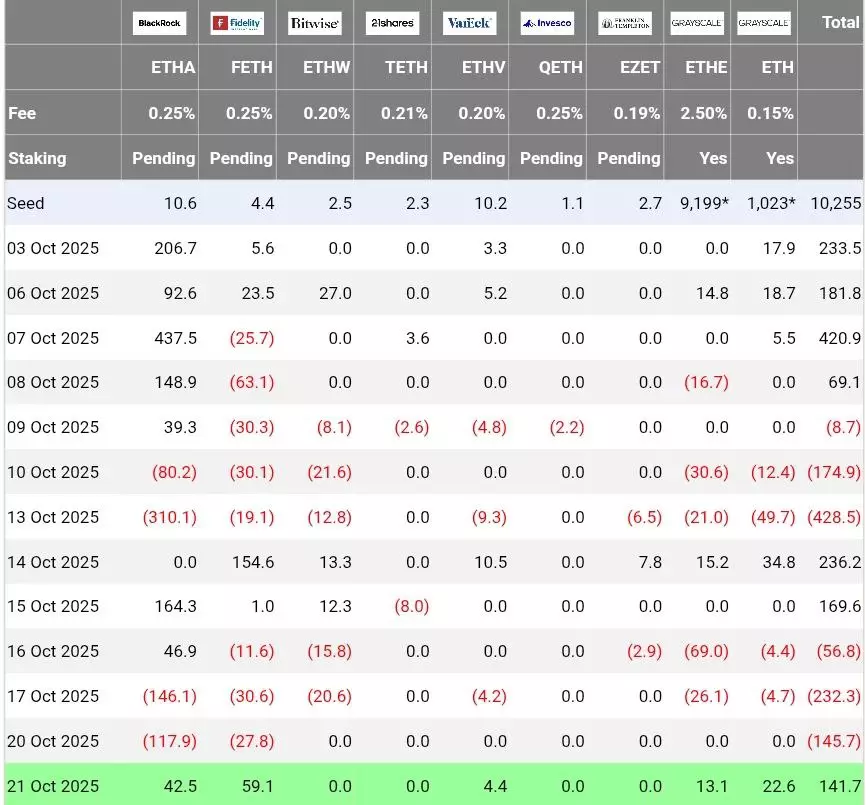The height and width of the screenshot is (805, 866).
Task: Click the VanEck logo
Action: pos(469,23)
